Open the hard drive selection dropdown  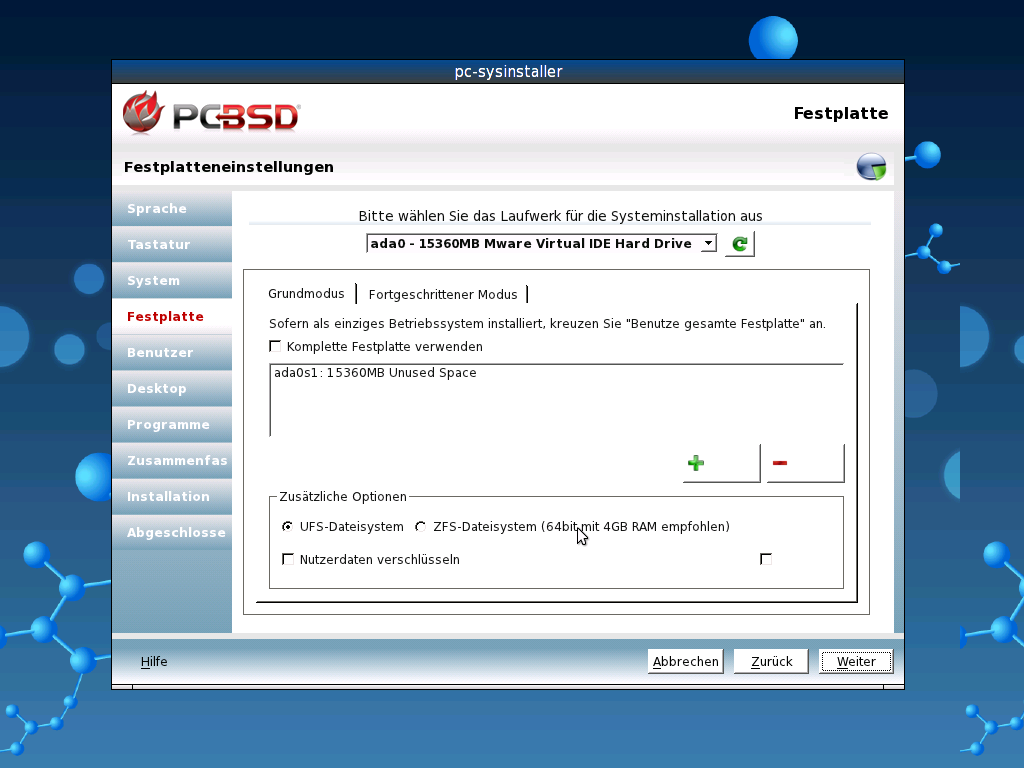pos(708,243)
